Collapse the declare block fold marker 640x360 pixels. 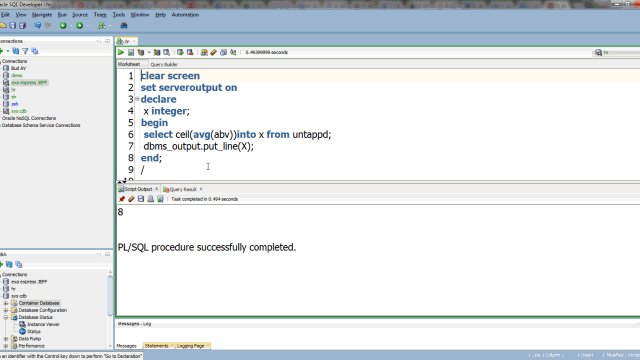137,99
